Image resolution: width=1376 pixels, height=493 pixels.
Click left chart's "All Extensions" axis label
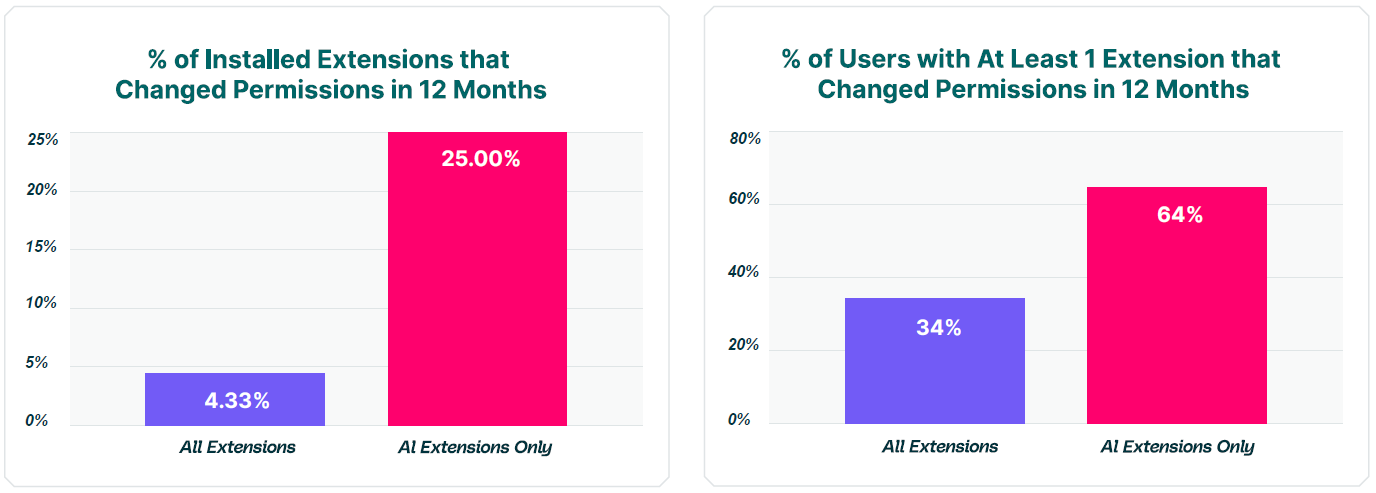(237, 447)
